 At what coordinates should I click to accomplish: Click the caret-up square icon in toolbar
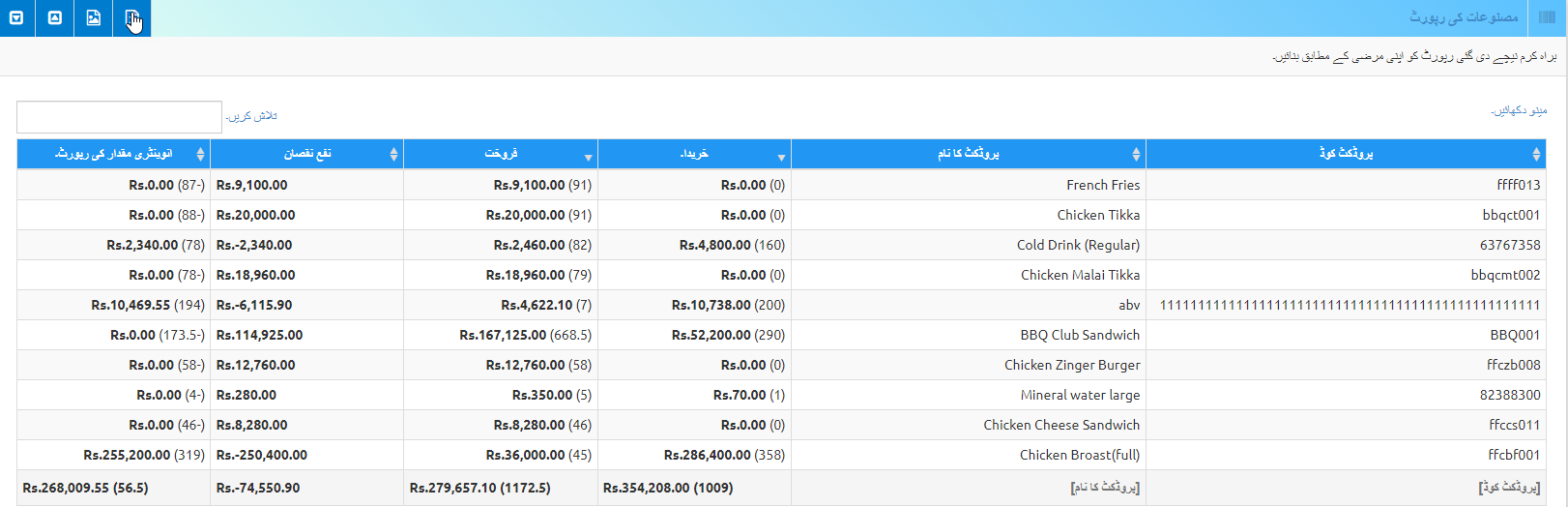pyautogui.click(x=55, y=18)
